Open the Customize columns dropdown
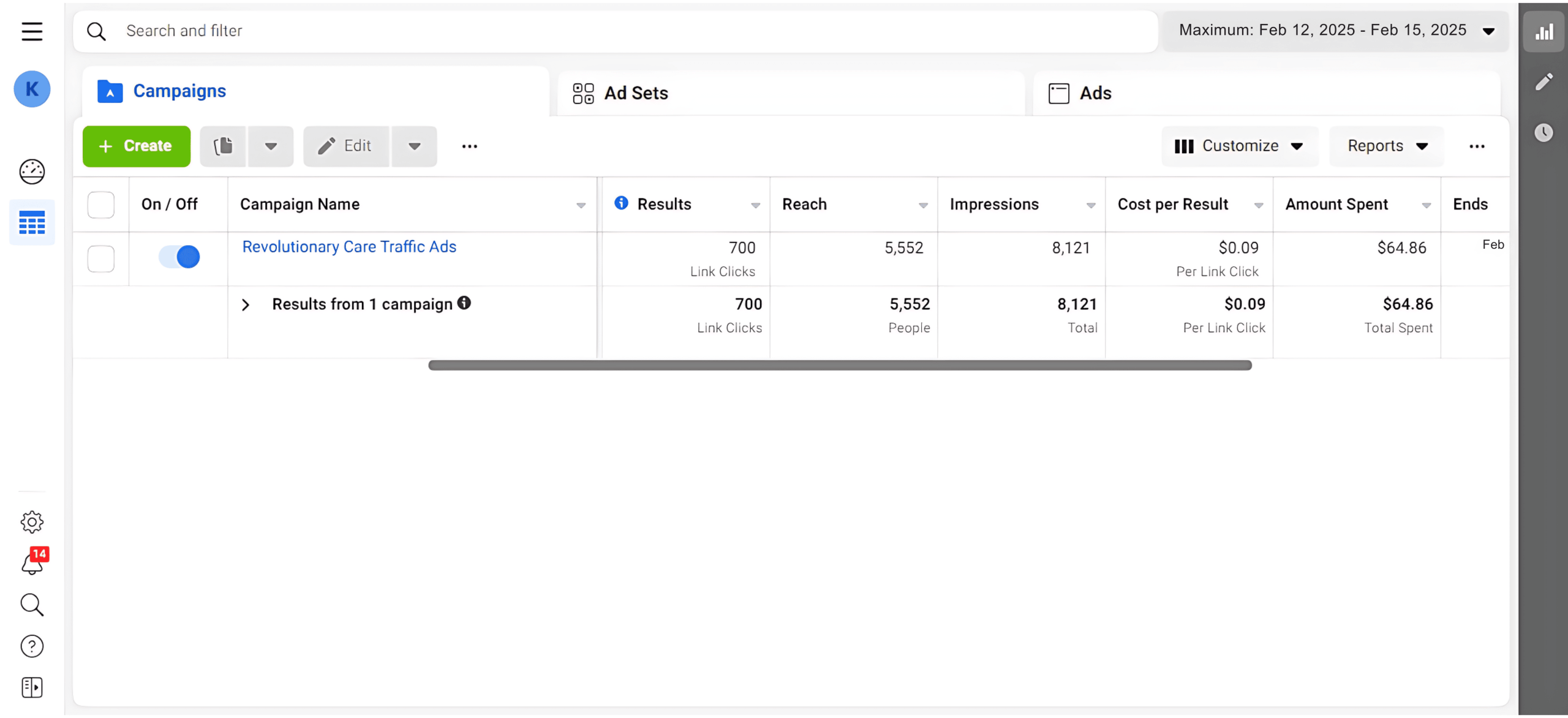The height and width of the screenshot is (718, 1568). coord(1239,146)
